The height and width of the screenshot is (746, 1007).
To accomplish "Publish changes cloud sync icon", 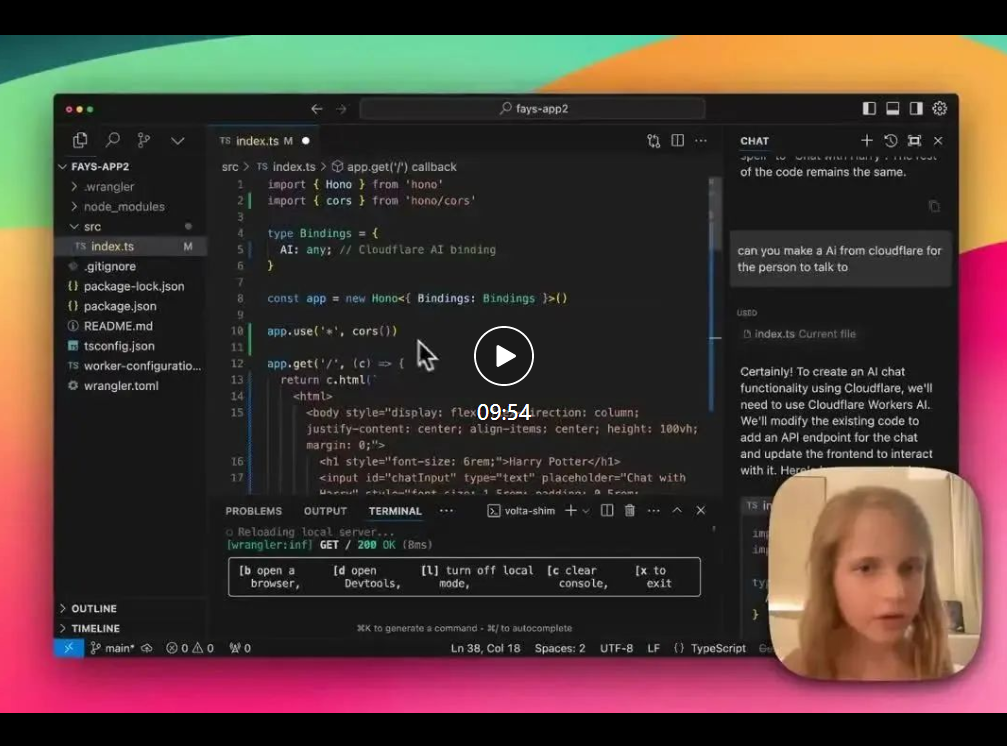I will pyautogui.click(x=147, y=648).
